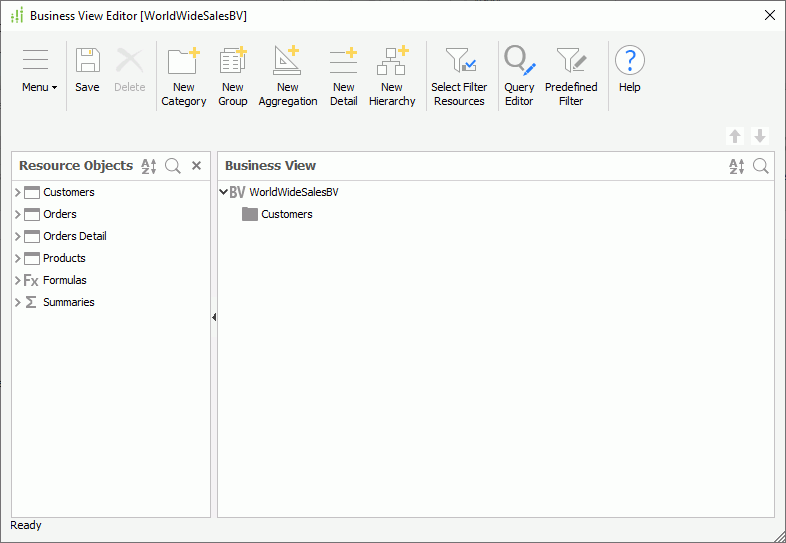Click the New Group icon
Image resolution: width=786 pixels, height=543 pixels.
point(233,75)
